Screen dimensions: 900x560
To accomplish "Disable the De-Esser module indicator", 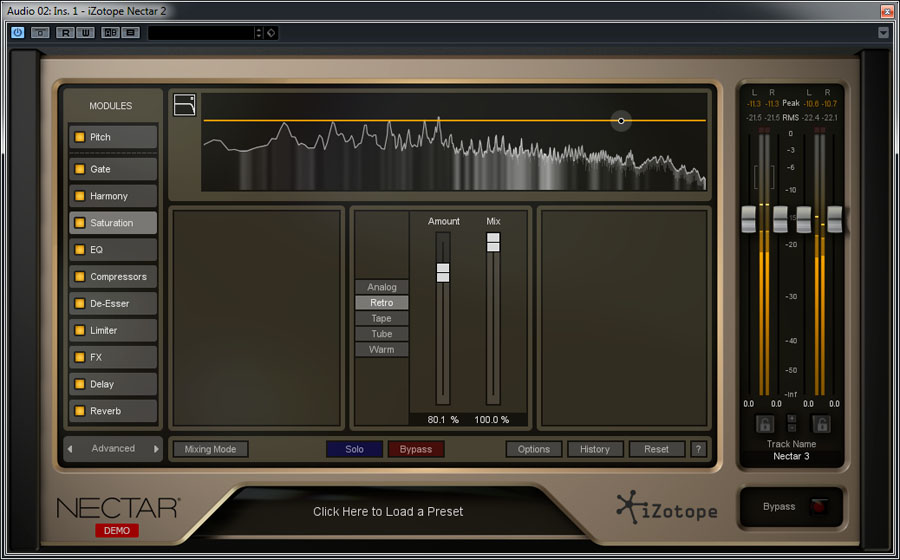I will (79, 303).
